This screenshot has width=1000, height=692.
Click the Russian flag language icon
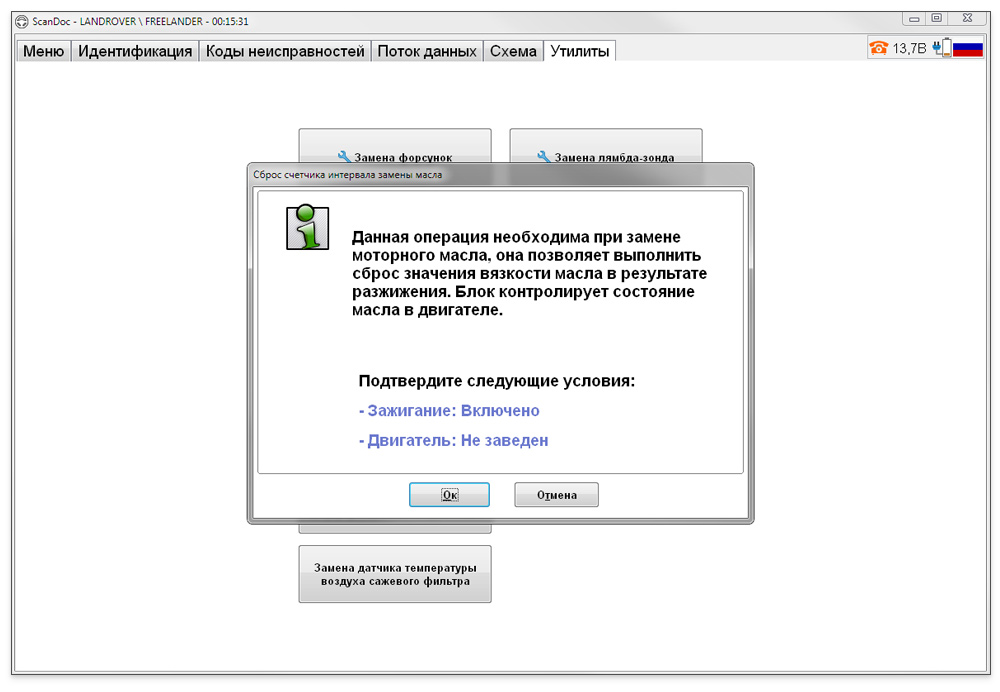point(968,48)
